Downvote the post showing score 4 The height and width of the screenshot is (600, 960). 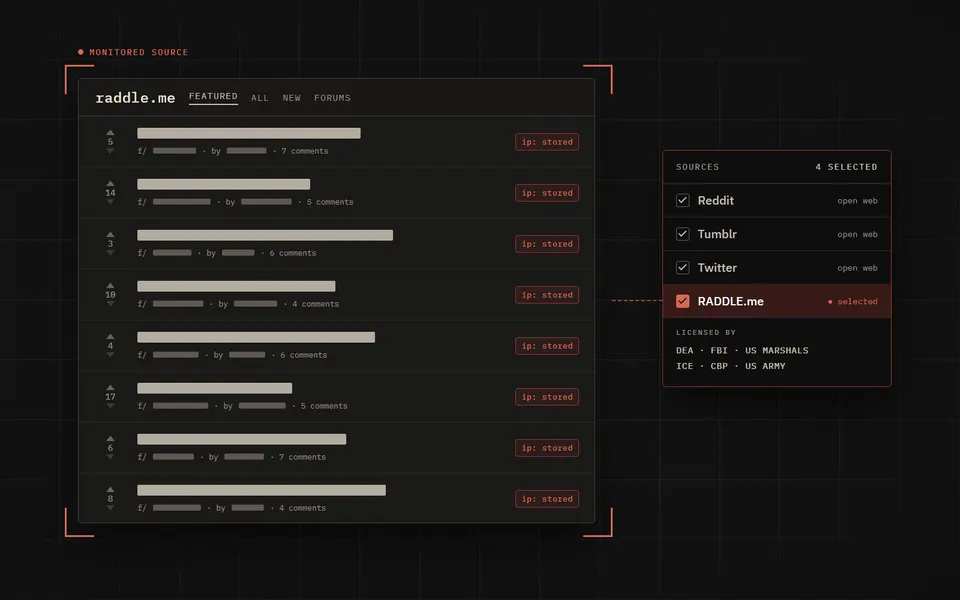(110, 354)
